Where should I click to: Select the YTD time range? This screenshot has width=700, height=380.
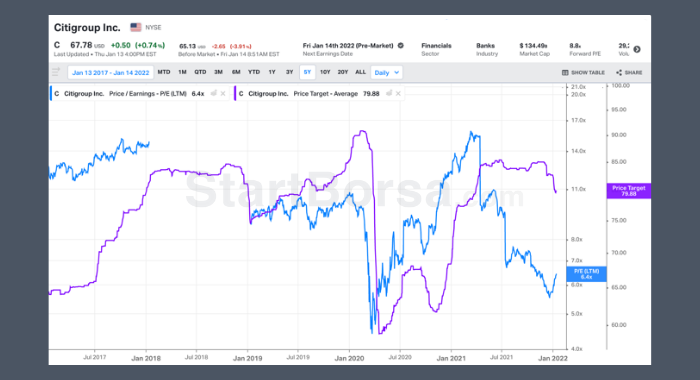[x=254, y=72]
